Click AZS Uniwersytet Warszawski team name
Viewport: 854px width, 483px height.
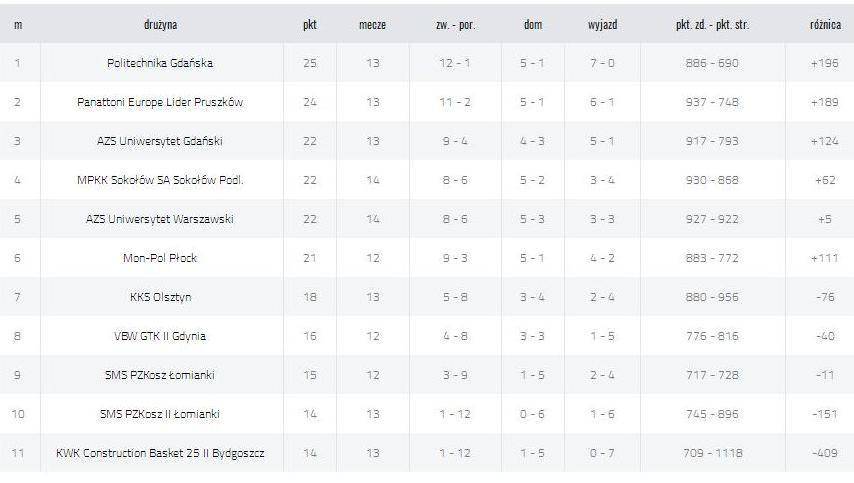(x=160, y=219)
